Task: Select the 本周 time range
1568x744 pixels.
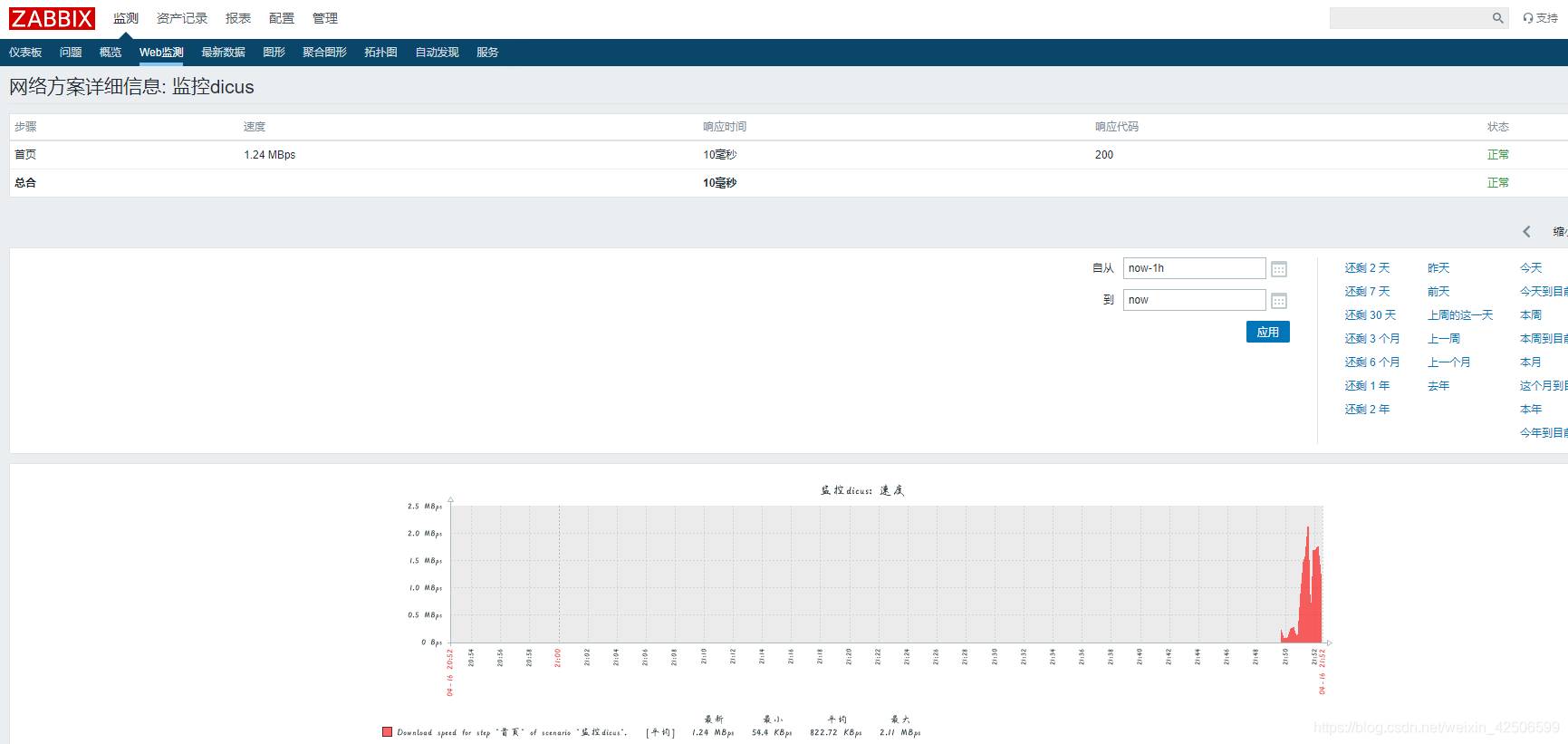Action: point(1531,315)
